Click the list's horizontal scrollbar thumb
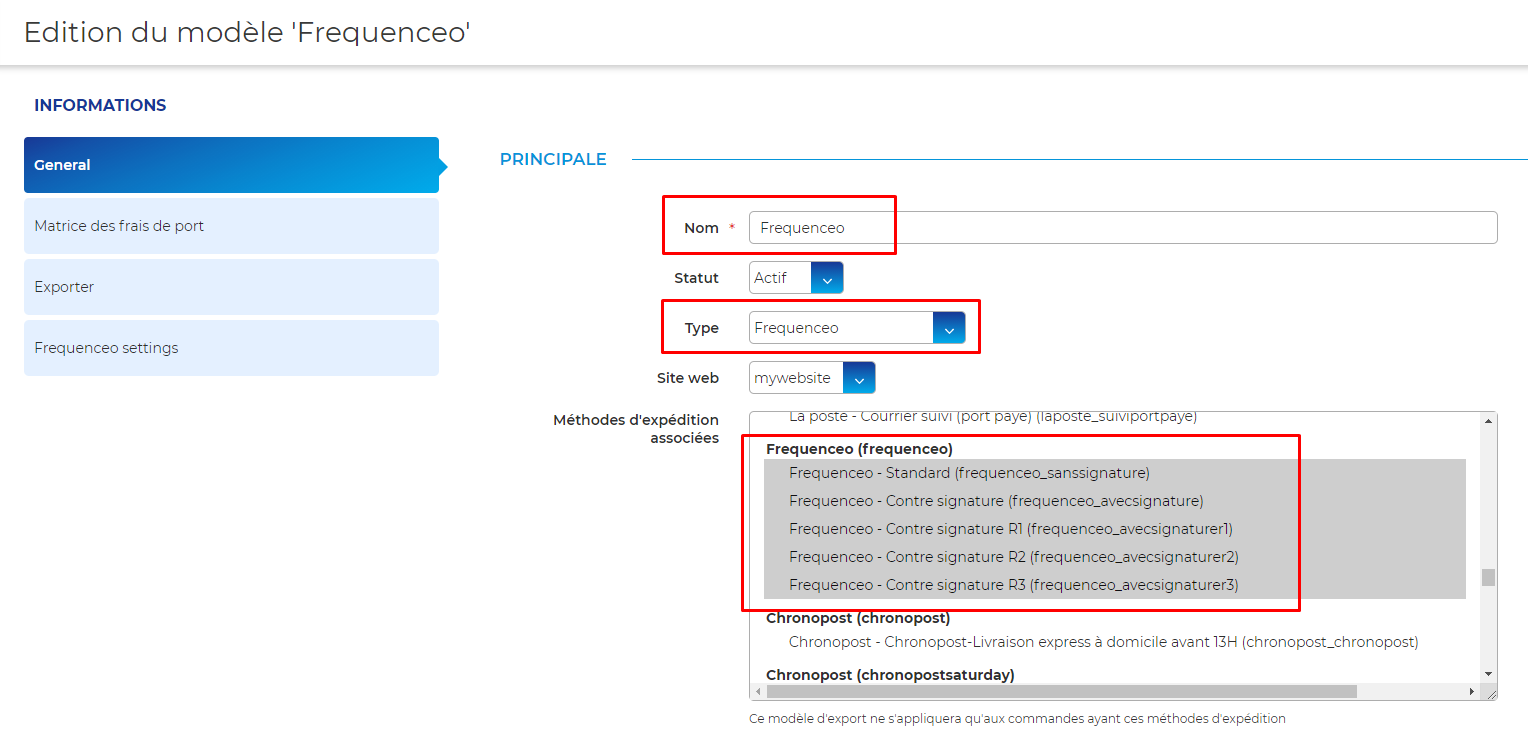The height and width of the screenshot is (738, 1528). click(x=1061, y=692)
